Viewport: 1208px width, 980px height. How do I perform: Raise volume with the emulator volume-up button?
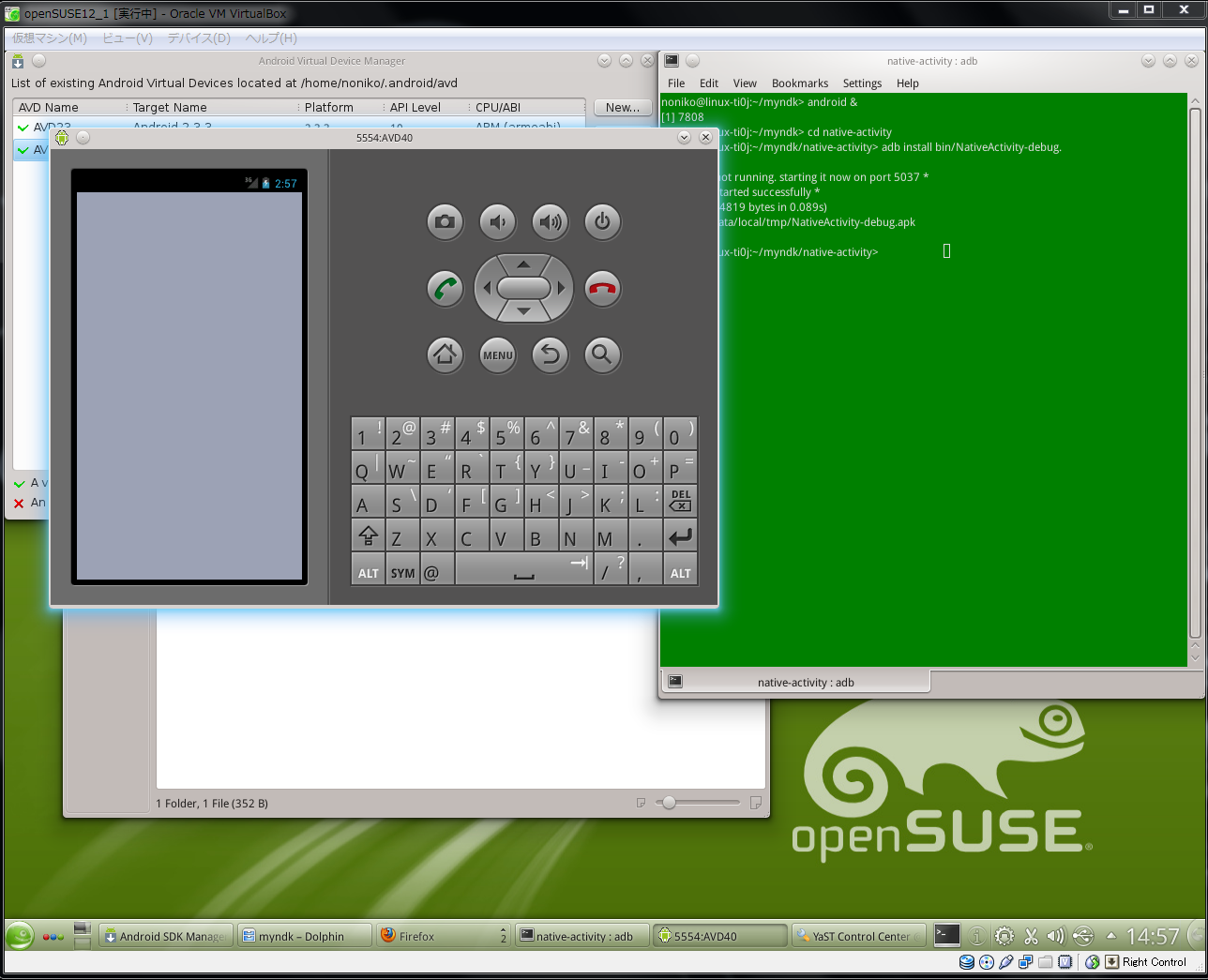(551, 222)
